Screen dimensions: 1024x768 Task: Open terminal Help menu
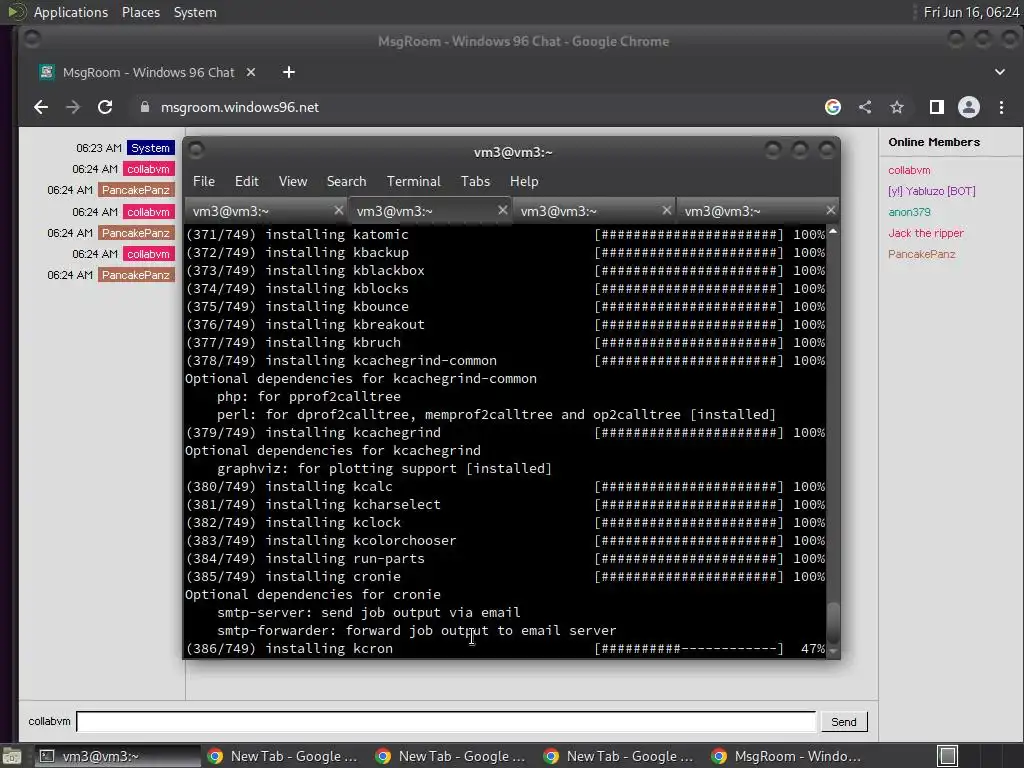click(524, 182)
